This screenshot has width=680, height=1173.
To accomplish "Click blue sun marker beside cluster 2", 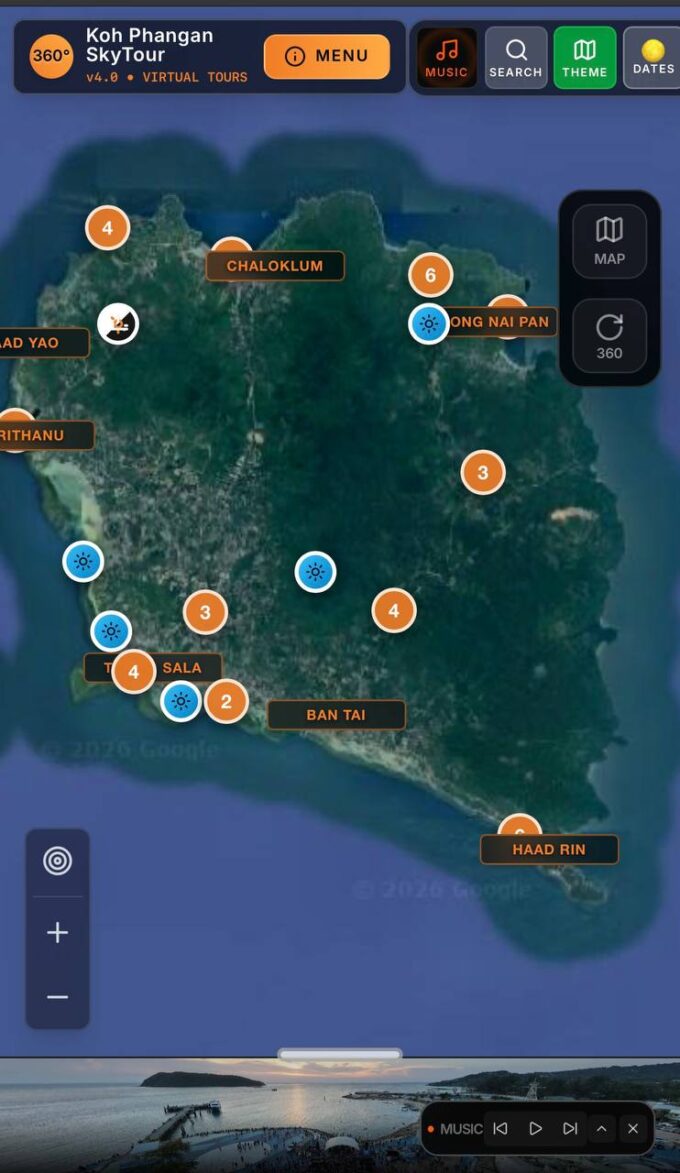I will pyautogui.click(x=181, y=701).
